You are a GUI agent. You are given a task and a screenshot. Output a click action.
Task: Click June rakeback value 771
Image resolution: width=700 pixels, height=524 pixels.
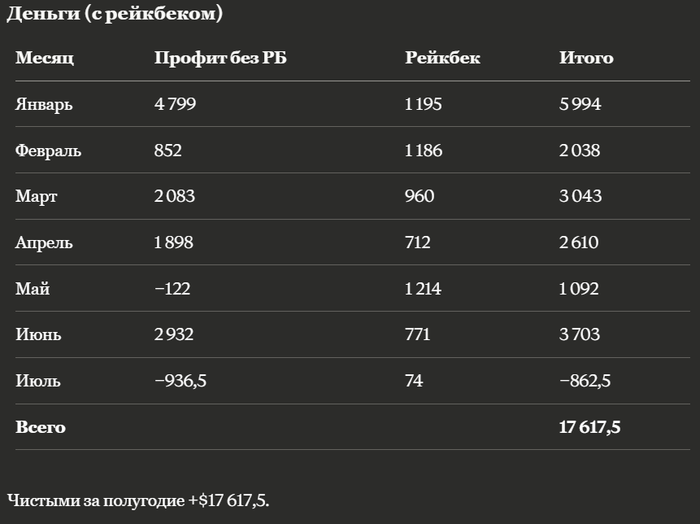pos(417,334)
